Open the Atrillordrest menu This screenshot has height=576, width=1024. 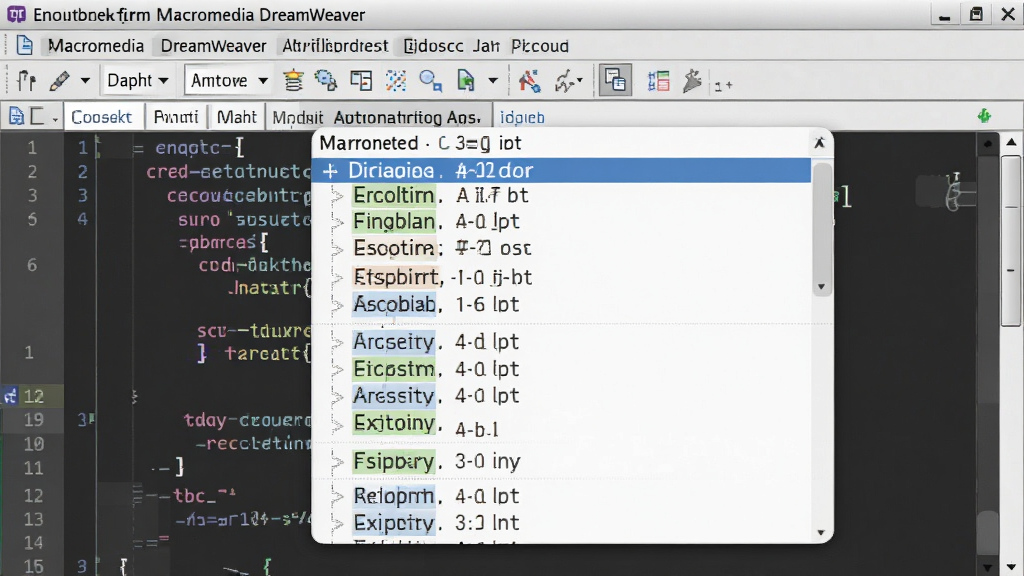click(335, 46)
